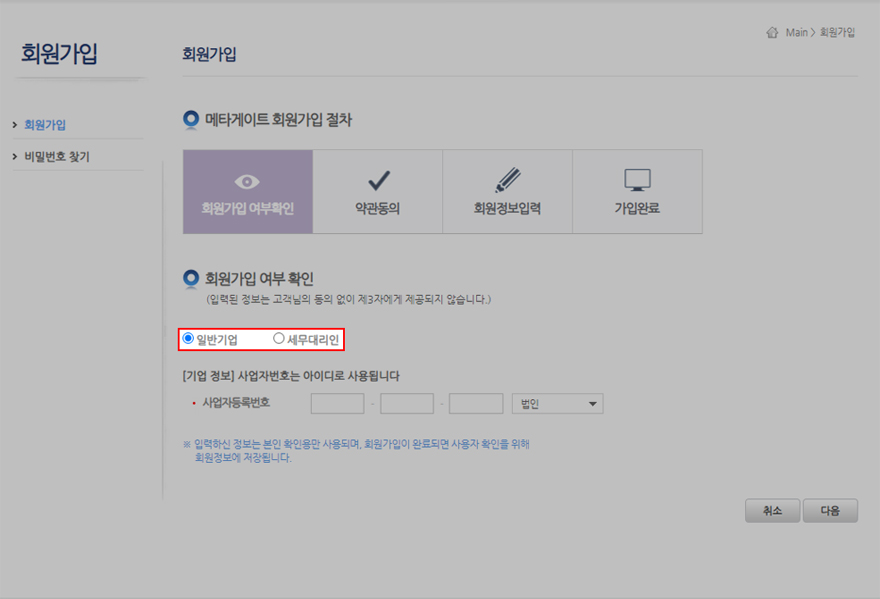Click the Main breadcrumb link
This screenshot has height=599, width=880.
click(796, 33)
